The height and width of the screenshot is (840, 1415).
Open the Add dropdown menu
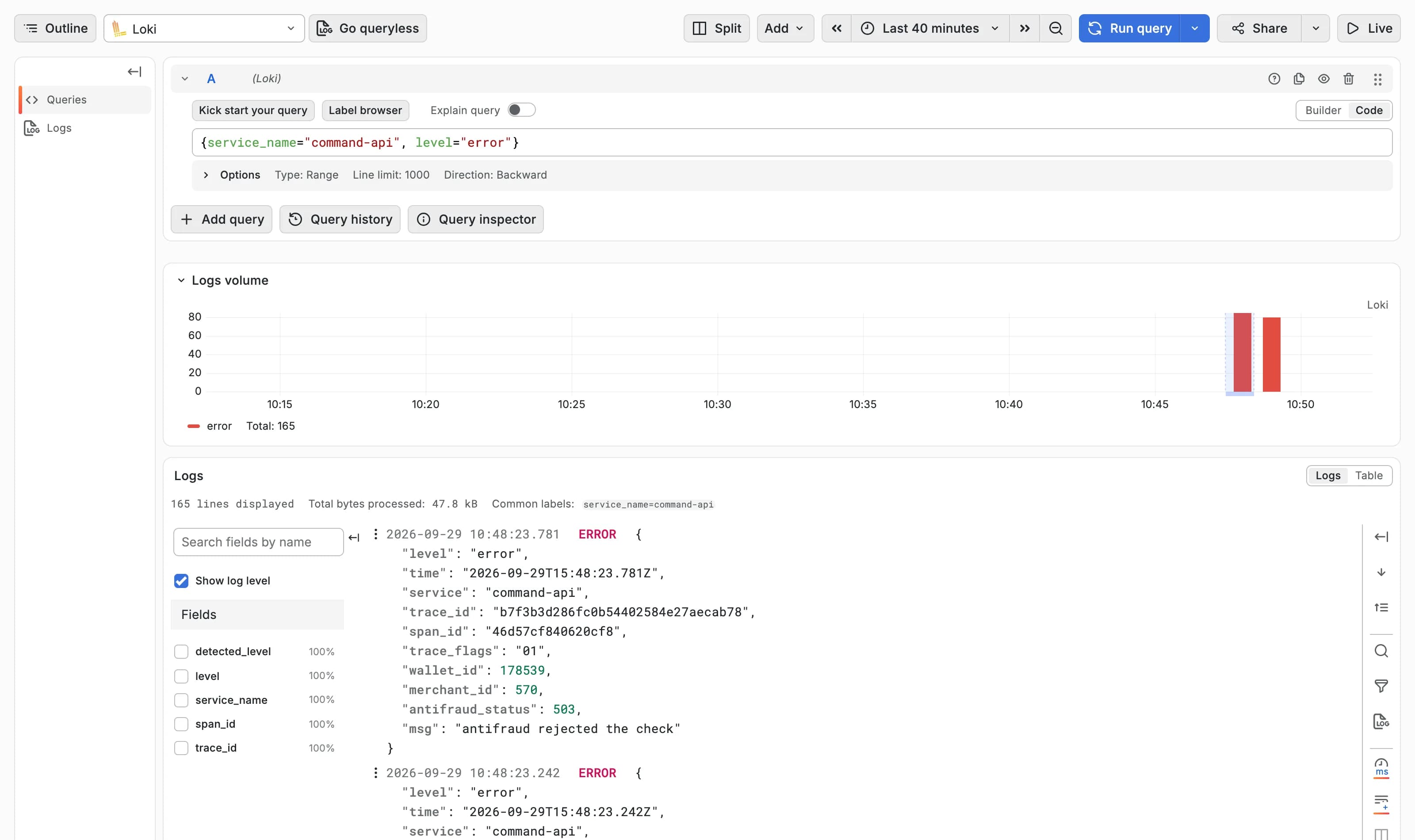coord(785,28)
